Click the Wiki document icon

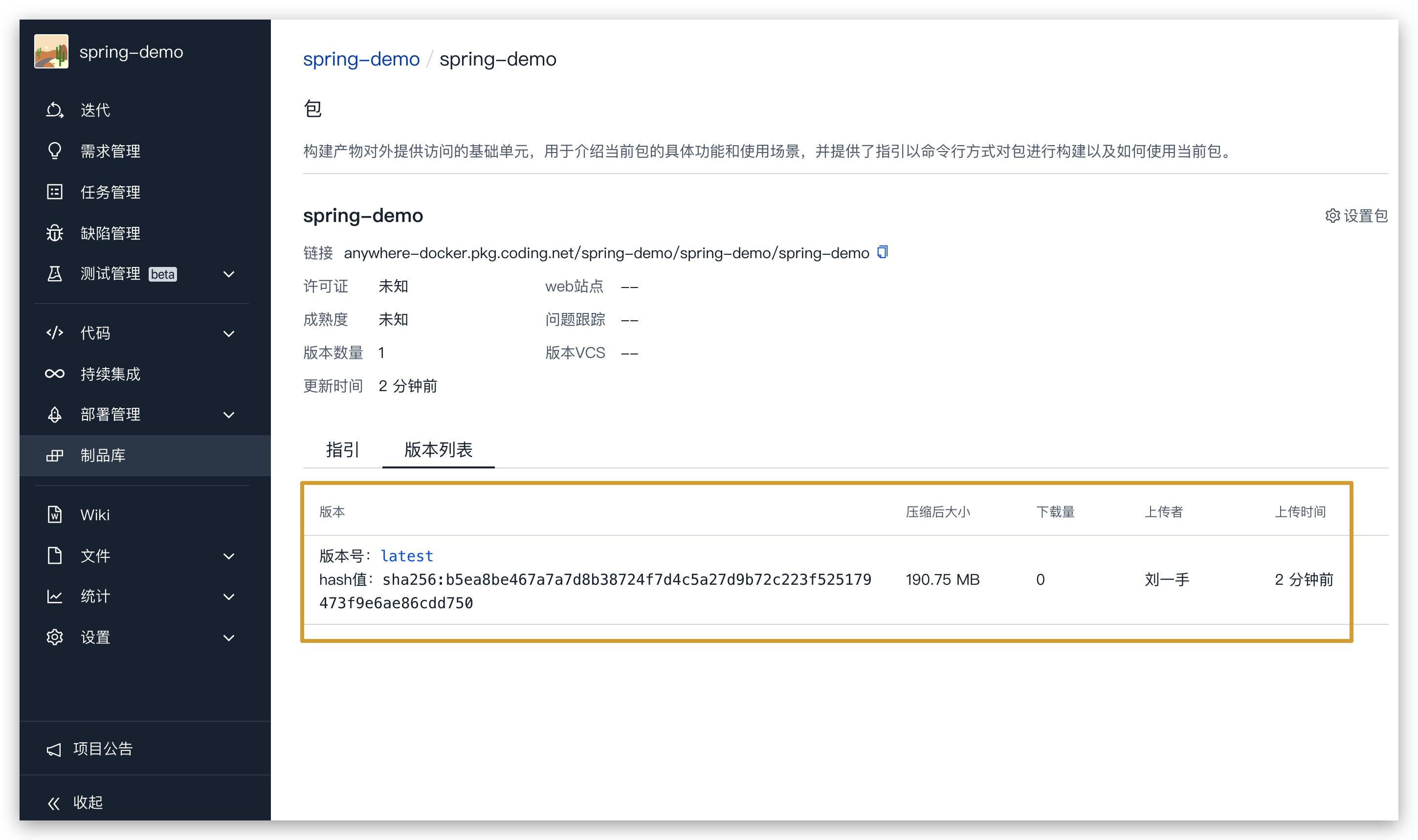[54, 514]
